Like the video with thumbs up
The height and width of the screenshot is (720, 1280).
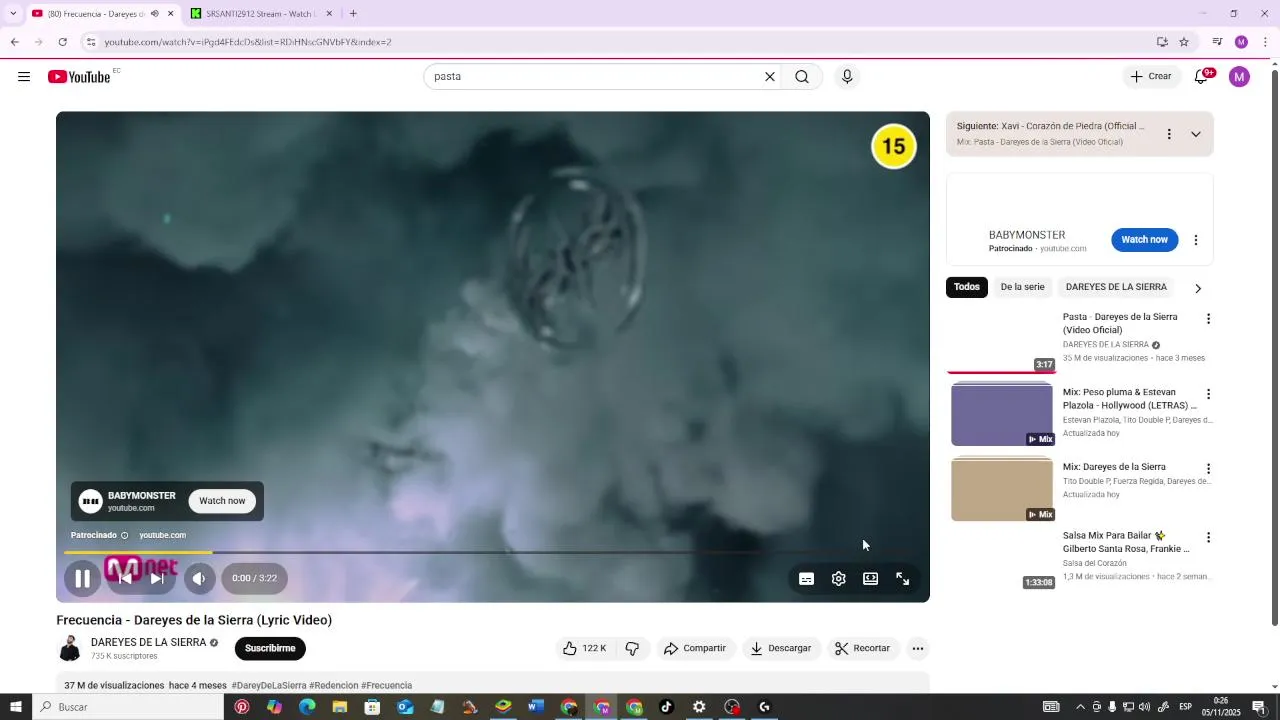pyautogui.click(x=585, y=648)
